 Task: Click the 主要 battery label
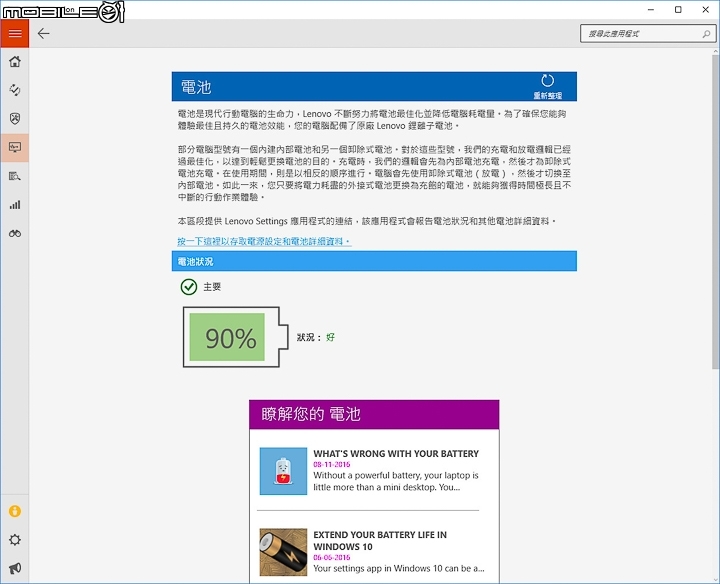point(212,287)
